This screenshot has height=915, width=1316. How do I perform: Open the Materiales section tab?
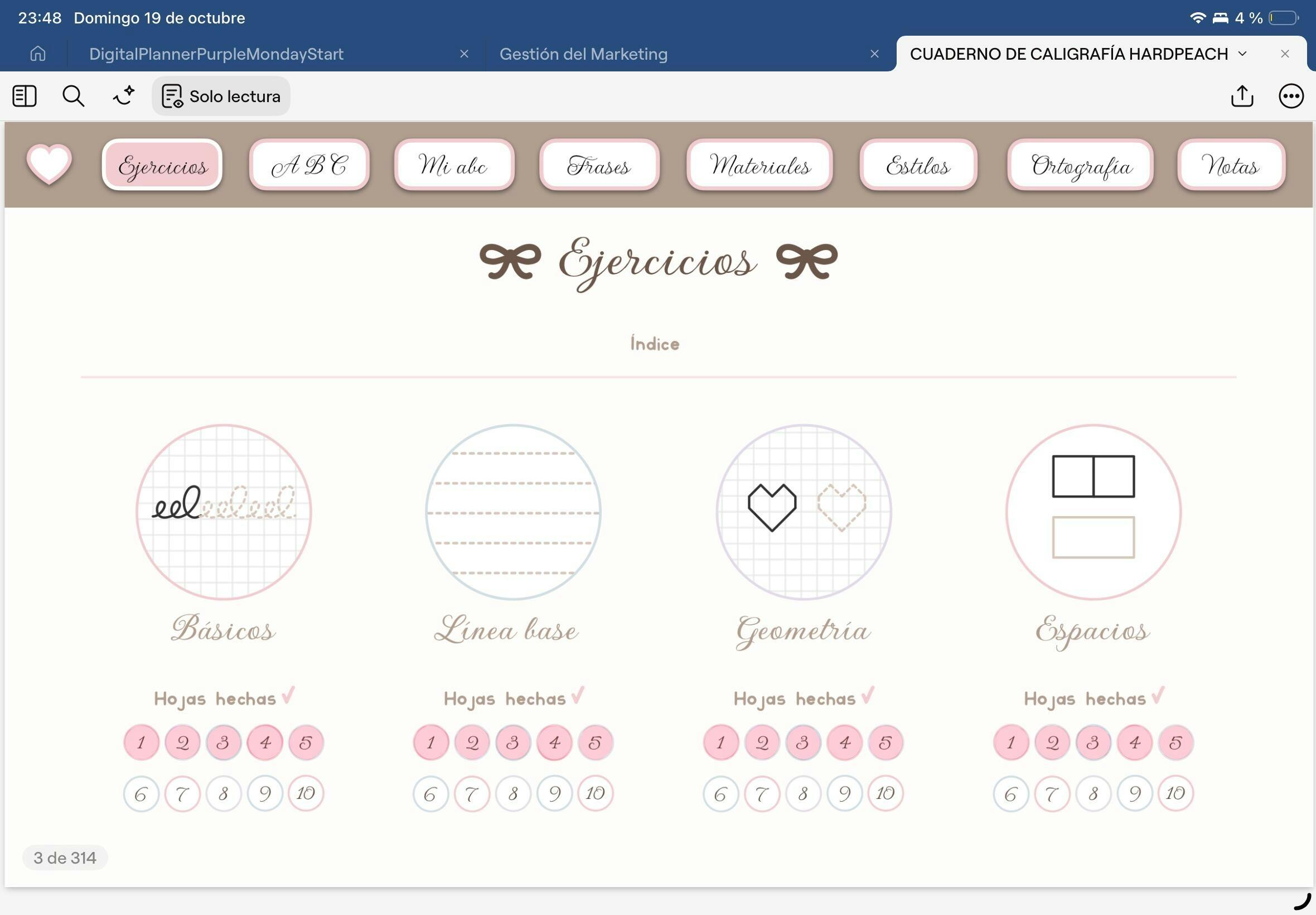coord(759,165)
